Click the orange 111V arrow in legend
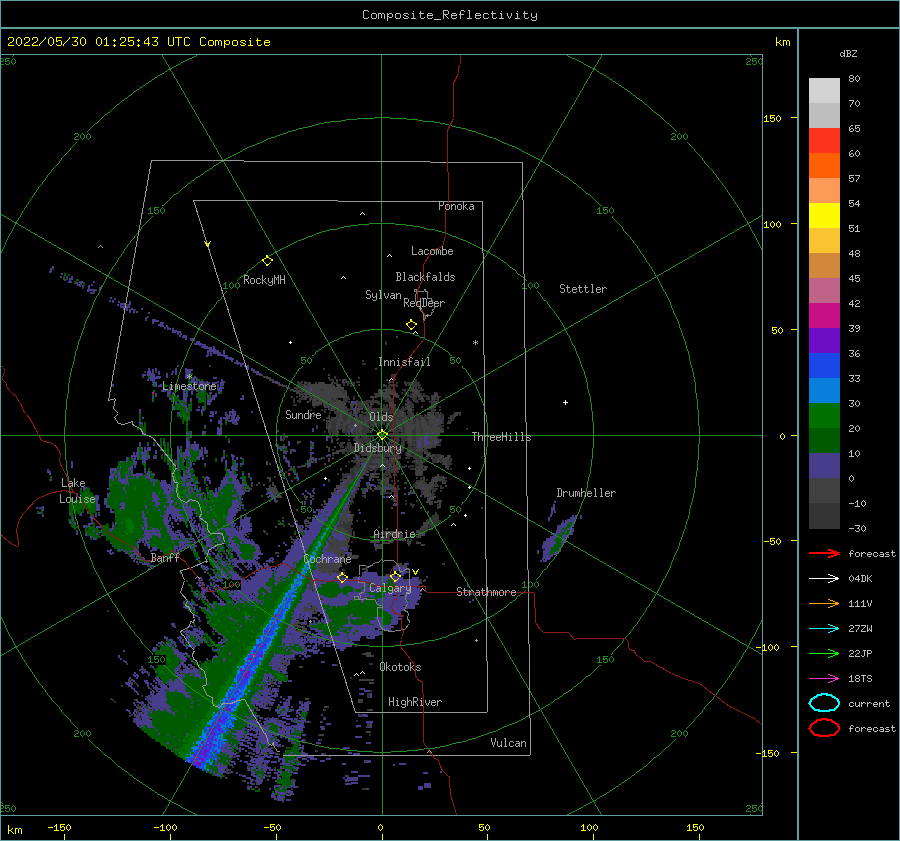The image size is (900, 841). click(x=824, y=603)
